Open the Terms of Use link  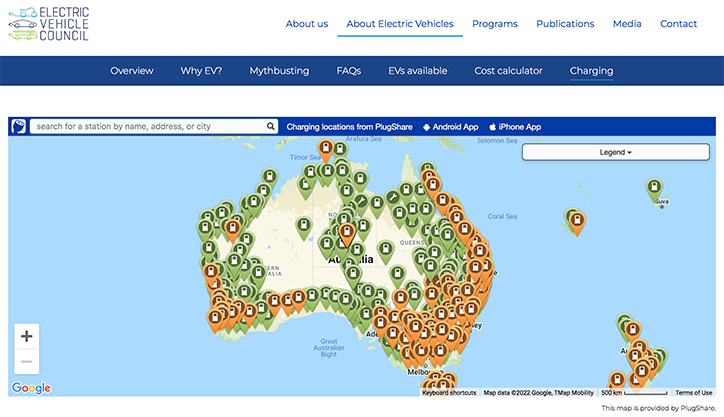pos(694,393)
